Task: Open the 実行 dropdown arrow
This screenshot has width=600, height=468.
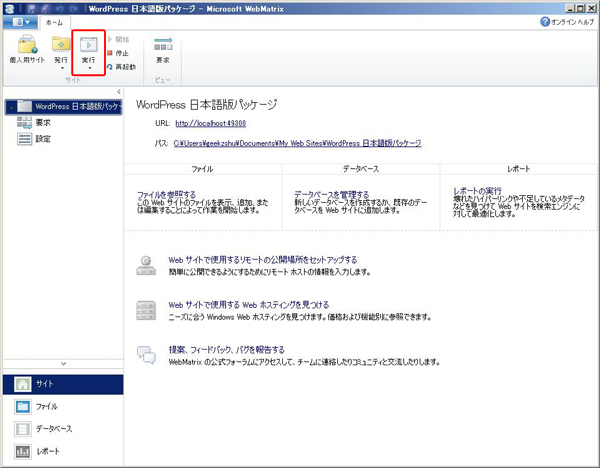Action: [x=90, y=68]
